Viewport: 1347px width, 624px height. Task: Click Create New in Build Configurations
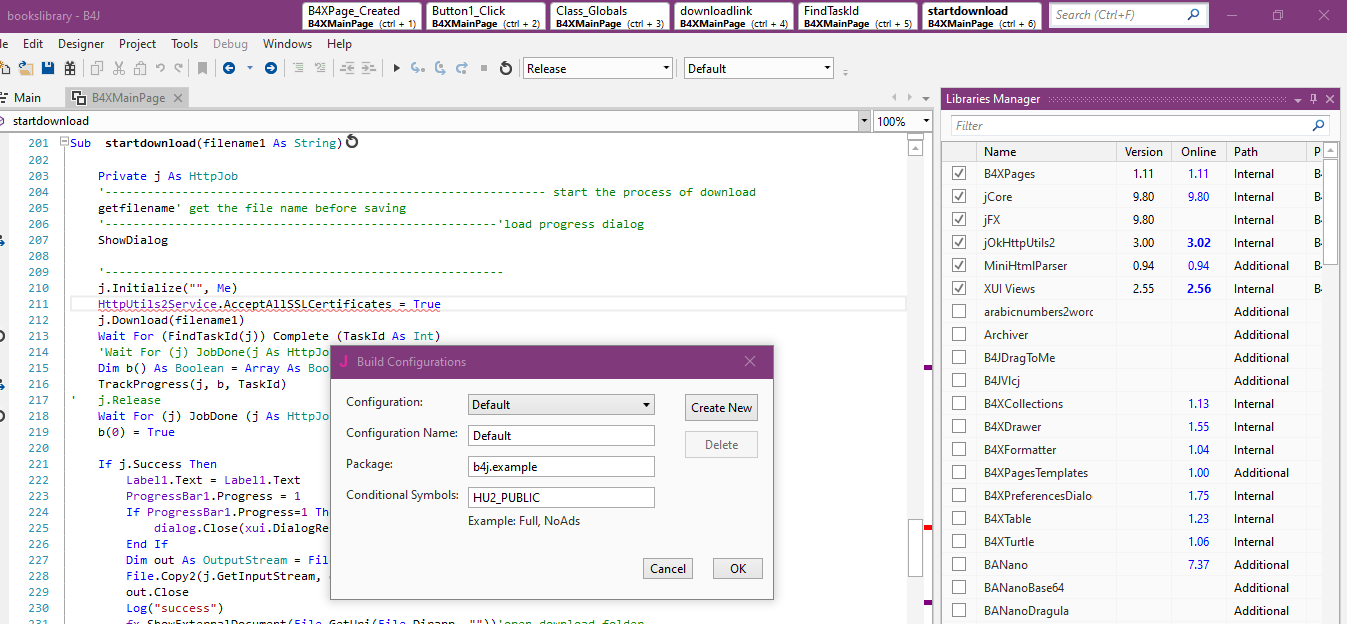coord(721,407)
